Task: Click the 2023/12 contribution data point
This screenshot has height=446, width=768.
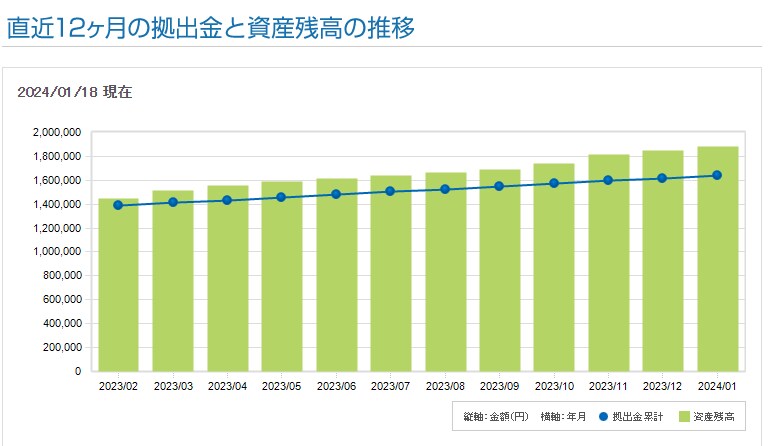Action: pos(662,178)
